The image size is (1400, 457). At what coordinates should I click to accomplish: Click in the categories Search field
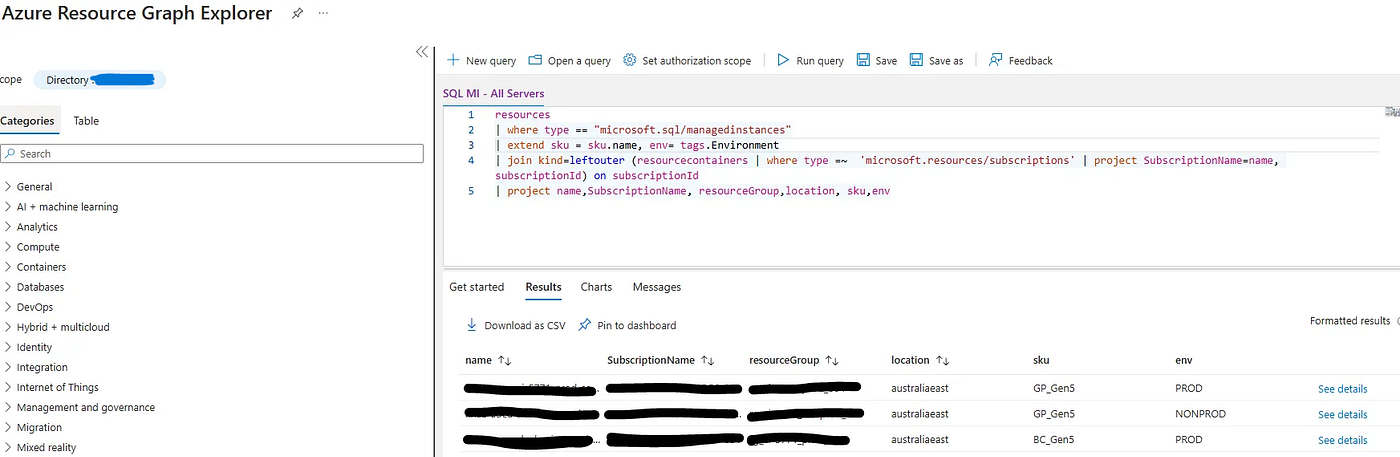click(213, 154)
